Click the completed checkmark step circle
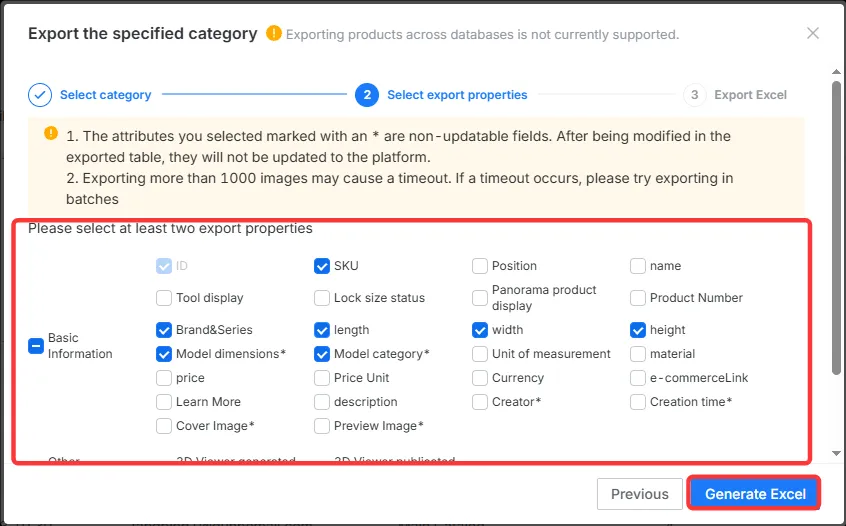The height and width of the screenshot is (526, 846). point(40,95)
